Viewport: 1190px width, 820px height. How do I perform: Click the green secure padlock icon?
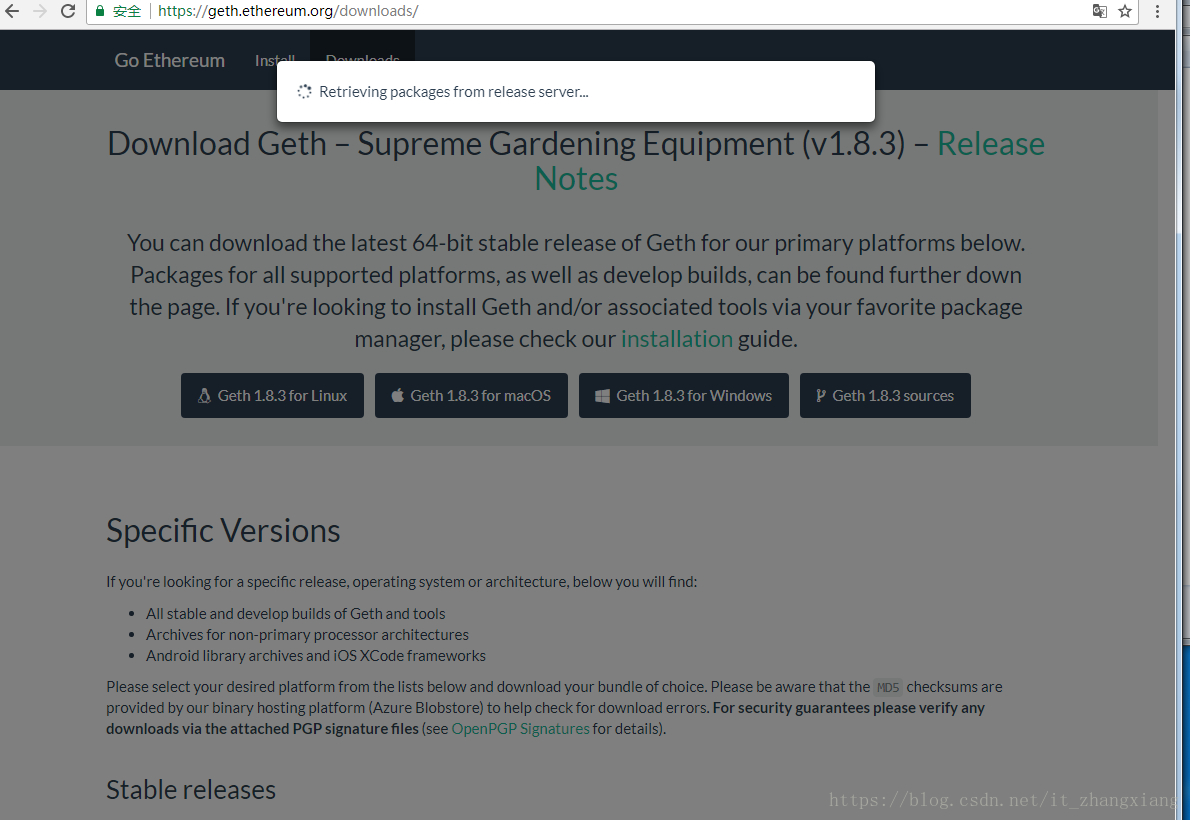pyautogui.click(x=99, y=11)
